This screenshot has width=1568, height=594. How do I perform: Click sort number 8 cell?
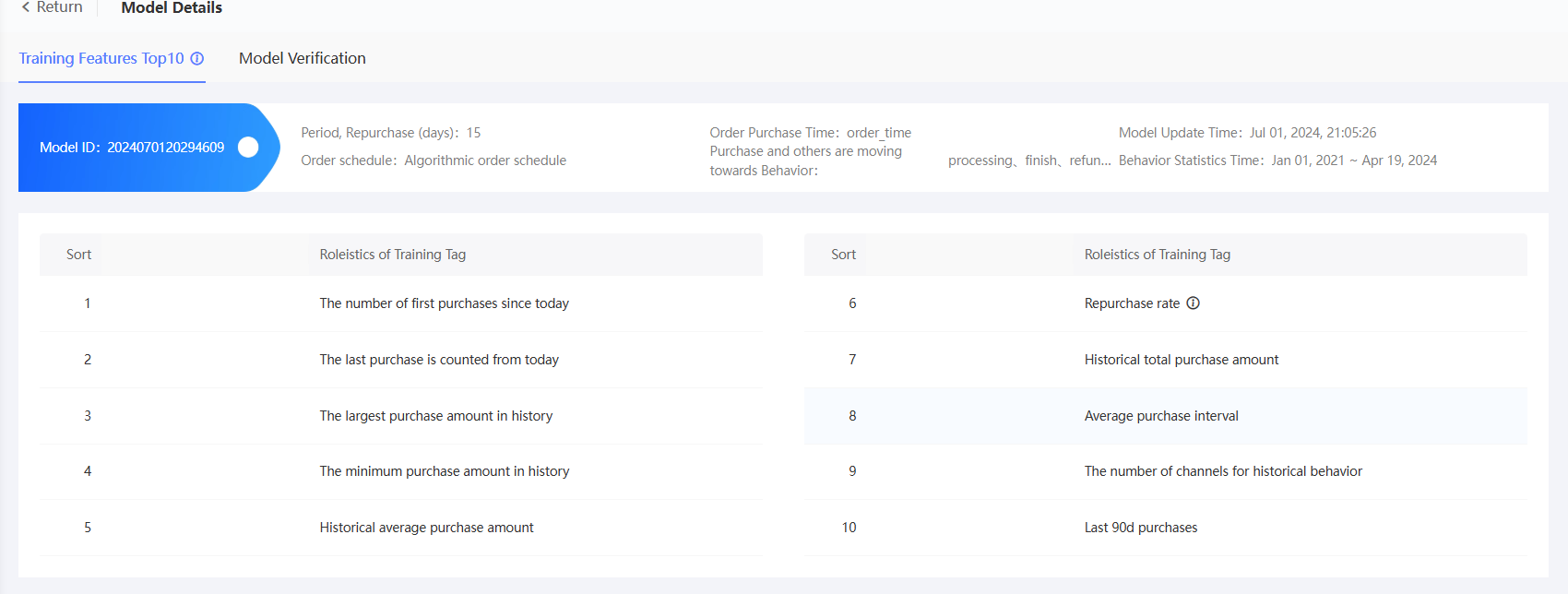(x=852, y=416)
